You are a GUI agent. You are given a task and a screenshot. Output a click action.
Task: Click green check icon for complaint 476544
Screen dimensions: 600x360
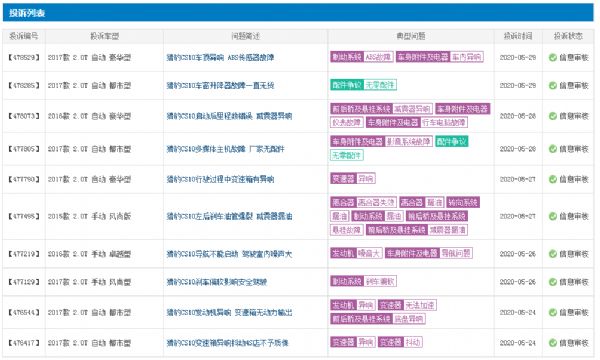552,313
